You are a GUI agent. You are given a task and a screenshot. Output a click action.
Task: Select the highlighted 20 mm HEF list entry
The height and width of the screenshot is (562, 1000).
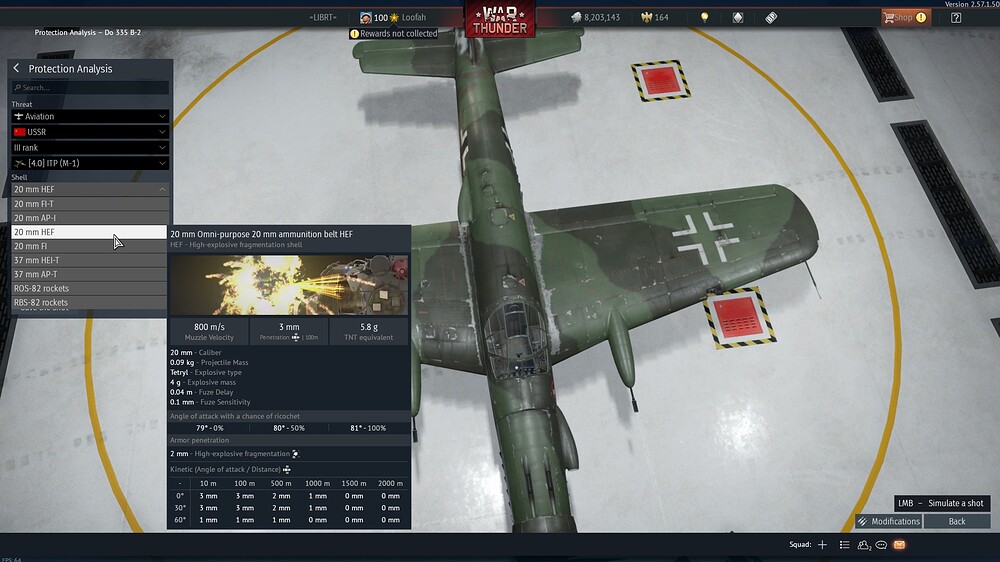click(90, 232)
